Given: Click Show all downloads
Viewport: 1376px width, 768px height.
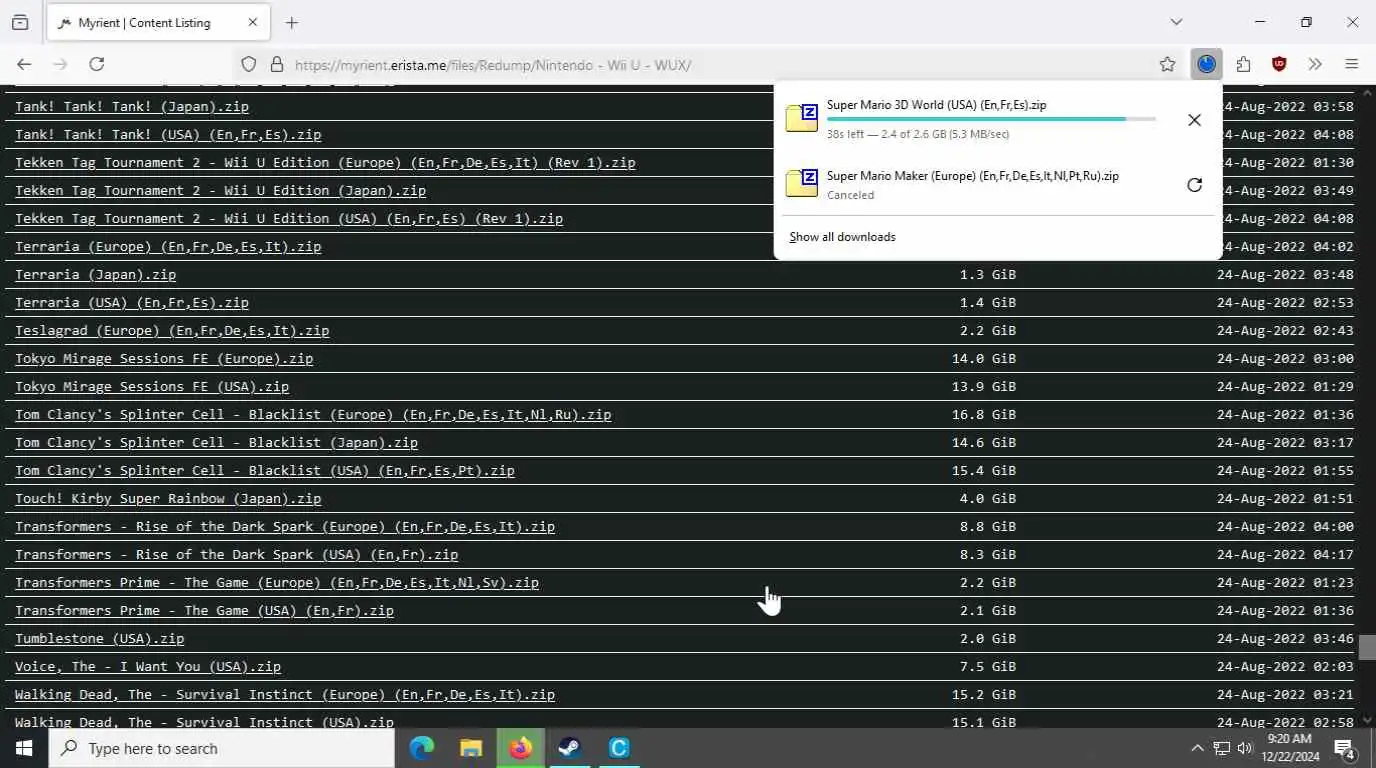Looking at the screenshot, I should pyautogui.click(x=842, y=237).
